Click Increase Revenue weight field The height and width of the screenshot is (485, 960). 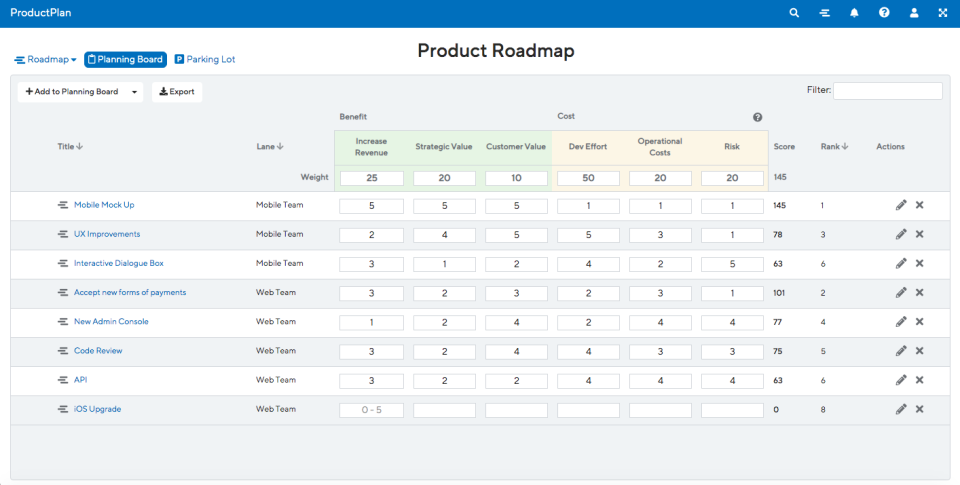click(372, 178)
